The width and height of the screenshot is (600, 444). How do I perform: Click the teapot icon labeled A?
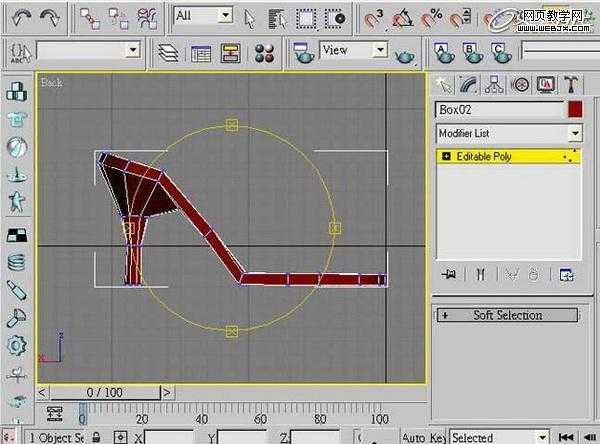444,53
